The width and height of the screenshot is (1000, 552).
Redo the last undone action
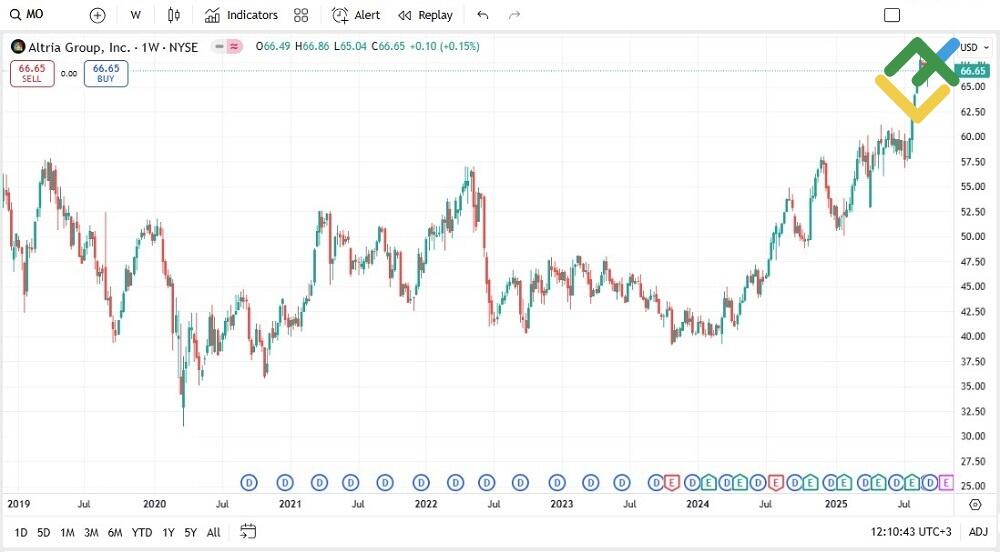[515, 15]
